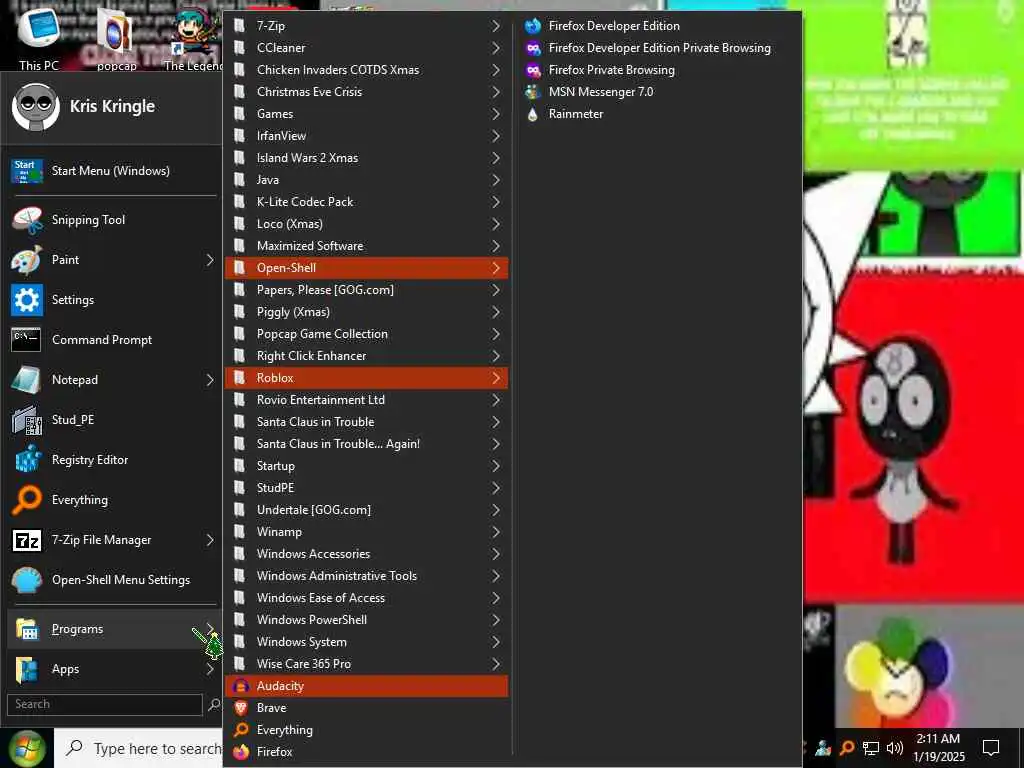Open the notification center icon
Viewport: 1024px width, 768px height.
point(991,748)
